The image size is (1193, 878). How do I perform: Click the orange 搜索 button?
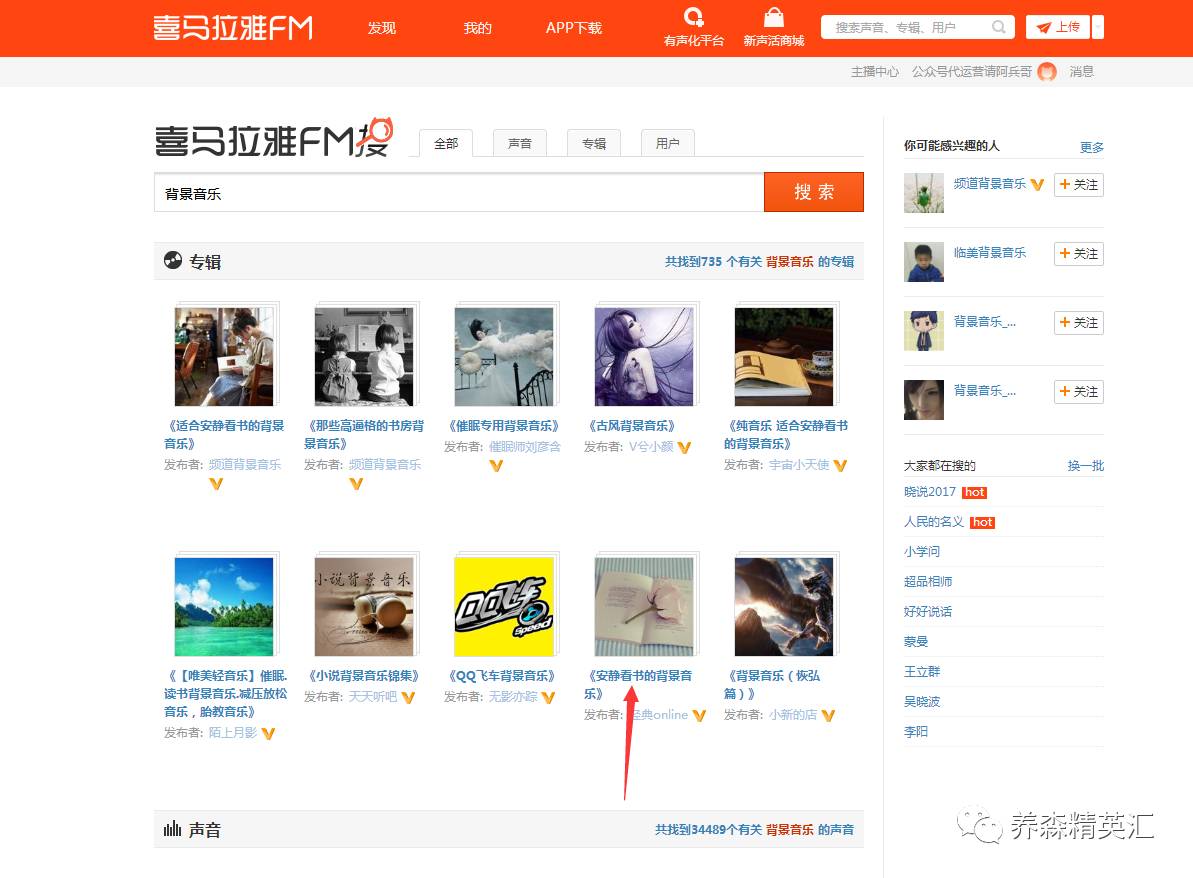pos(813,192)
